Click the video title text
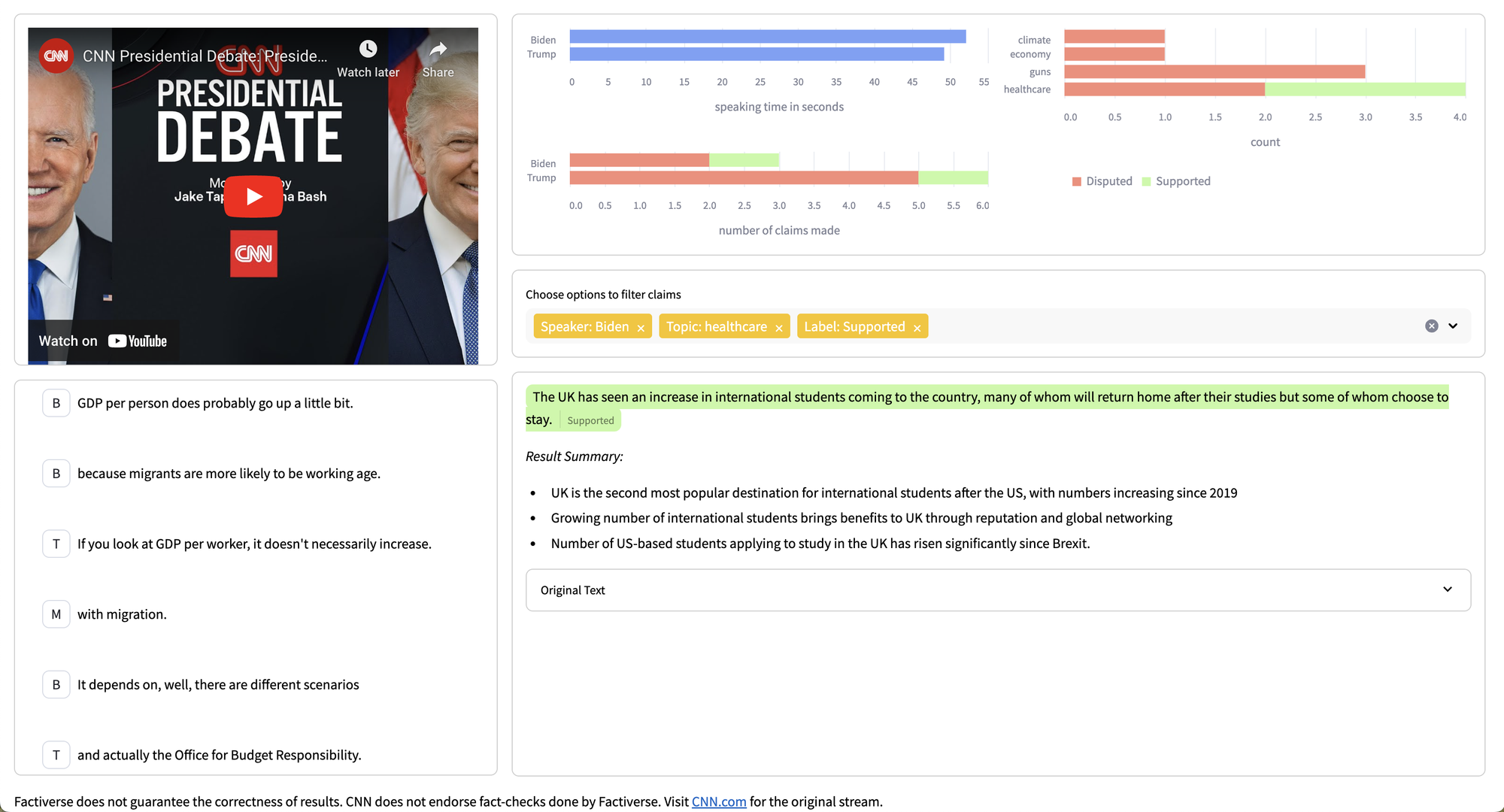 pos(205,56)
